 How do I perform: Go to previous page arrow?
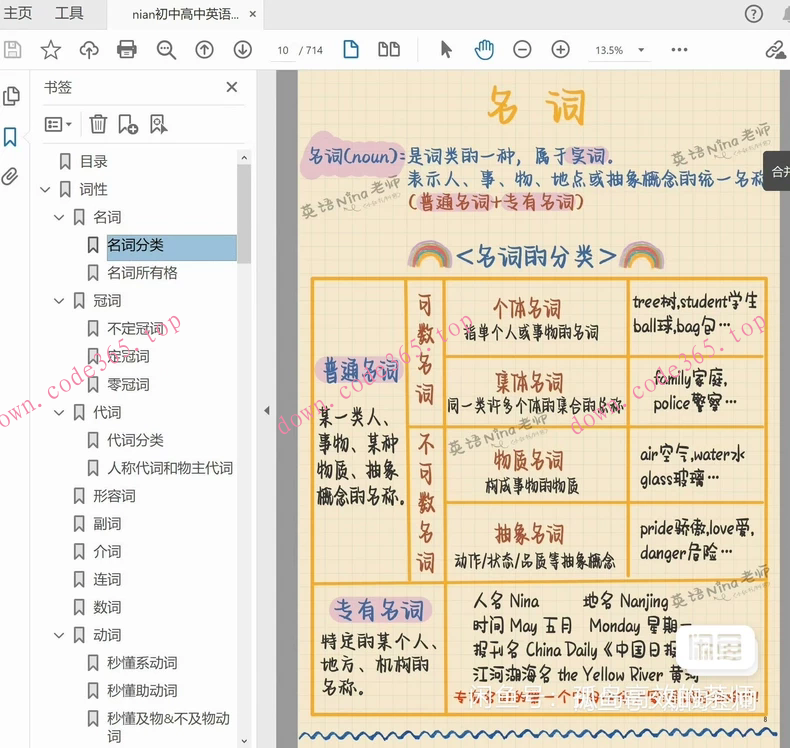click(x=205, y=50)
